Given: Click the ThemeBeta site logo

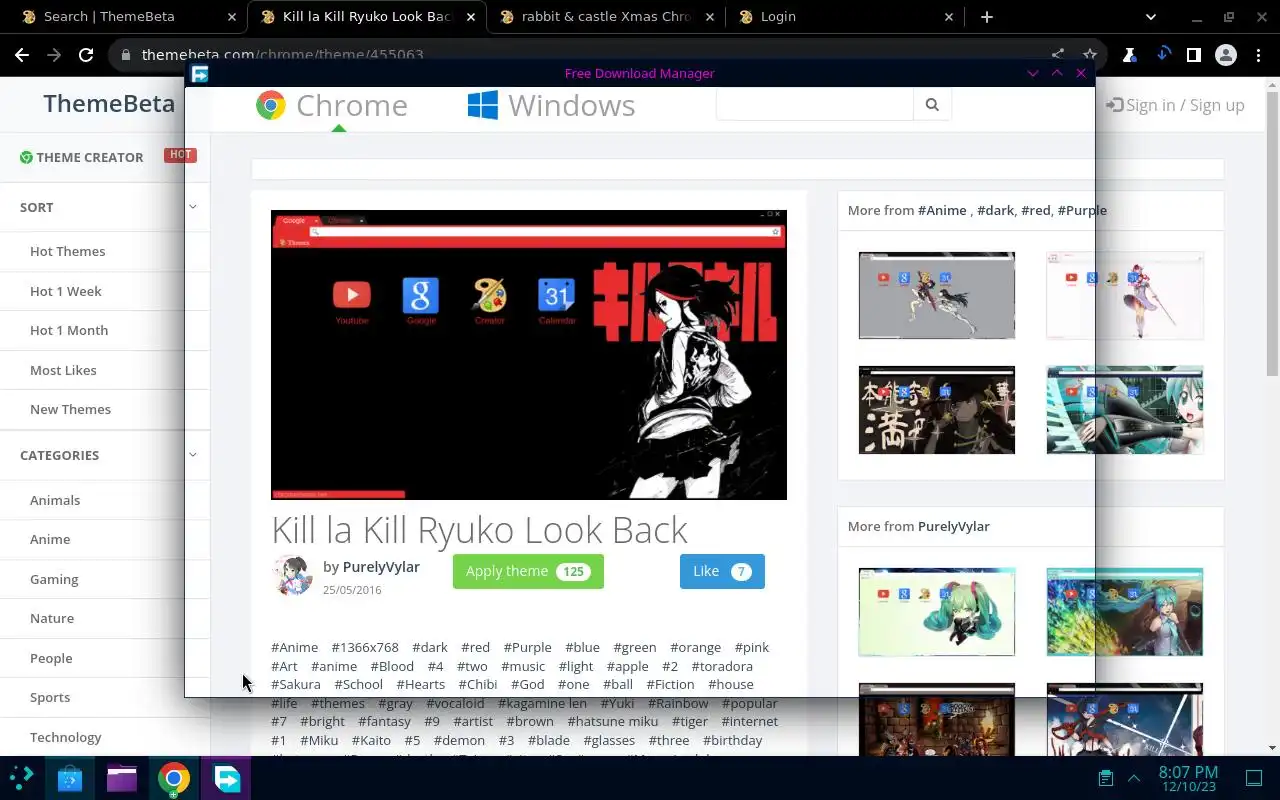Looking at the screenshot, I should [109, 103].
